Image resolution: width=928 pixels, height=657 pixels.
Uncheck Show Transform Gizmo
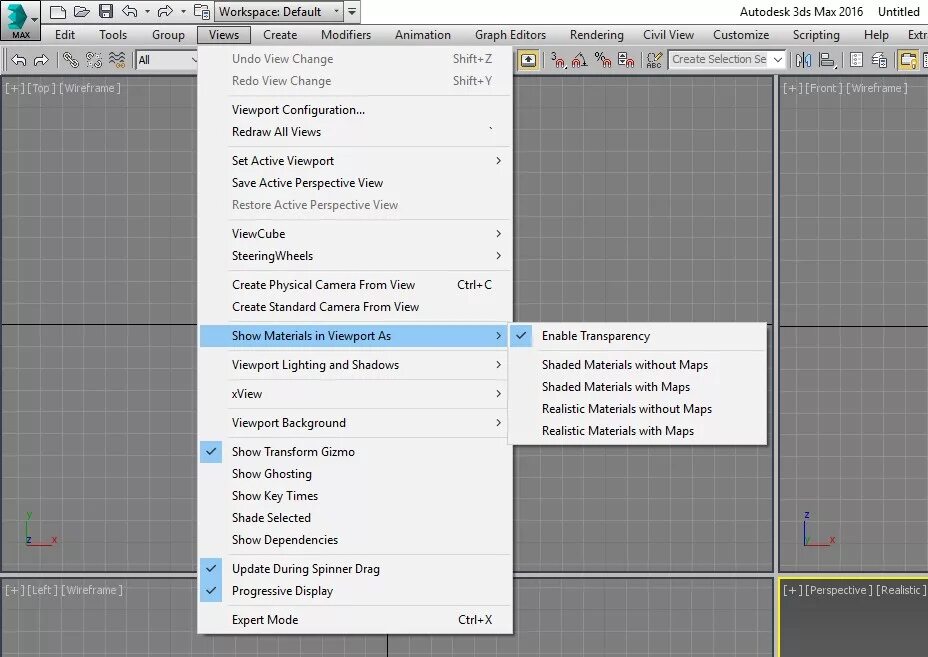coord(293,452)
